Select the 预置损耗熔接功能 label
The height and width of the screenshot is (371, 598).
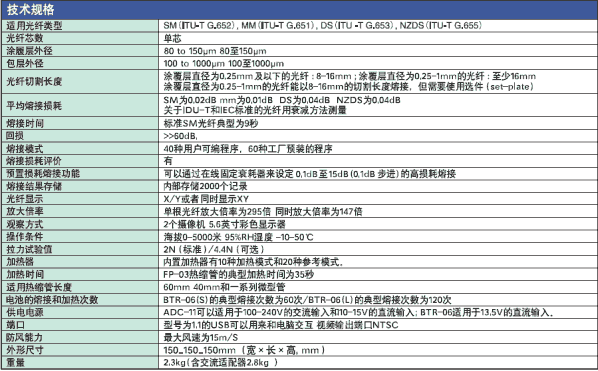(x=43, y=173)
